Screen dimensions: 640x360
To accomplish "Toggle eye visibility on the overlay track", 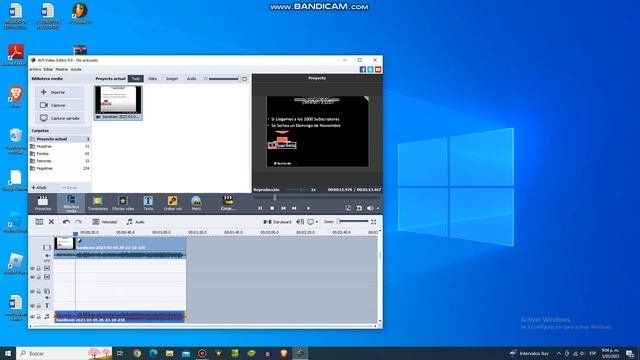I will pyautogui.click(x=32, y=291).
